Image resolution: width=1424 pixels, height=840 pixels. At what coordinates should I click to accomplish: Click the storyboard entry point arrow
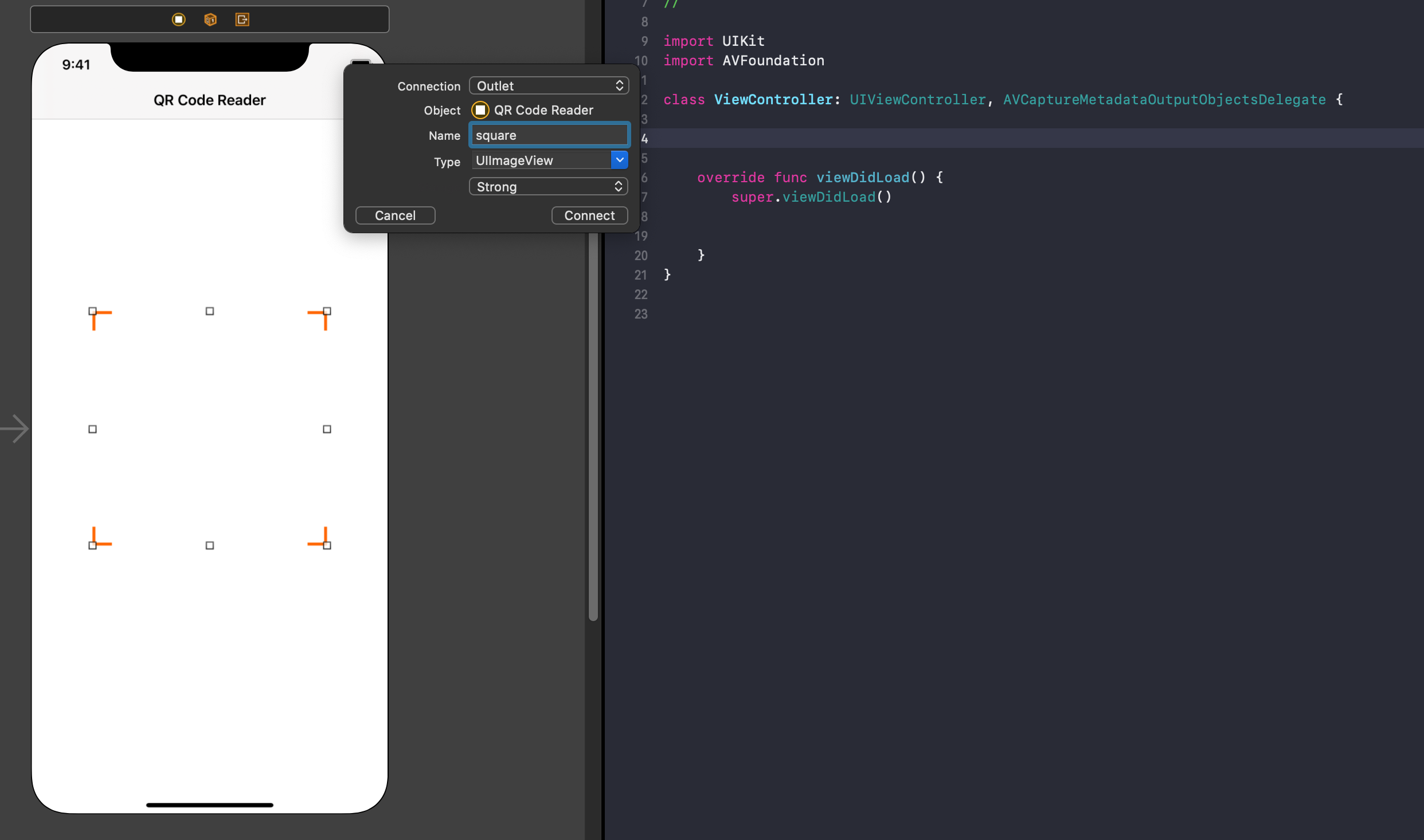pos(15,429)
